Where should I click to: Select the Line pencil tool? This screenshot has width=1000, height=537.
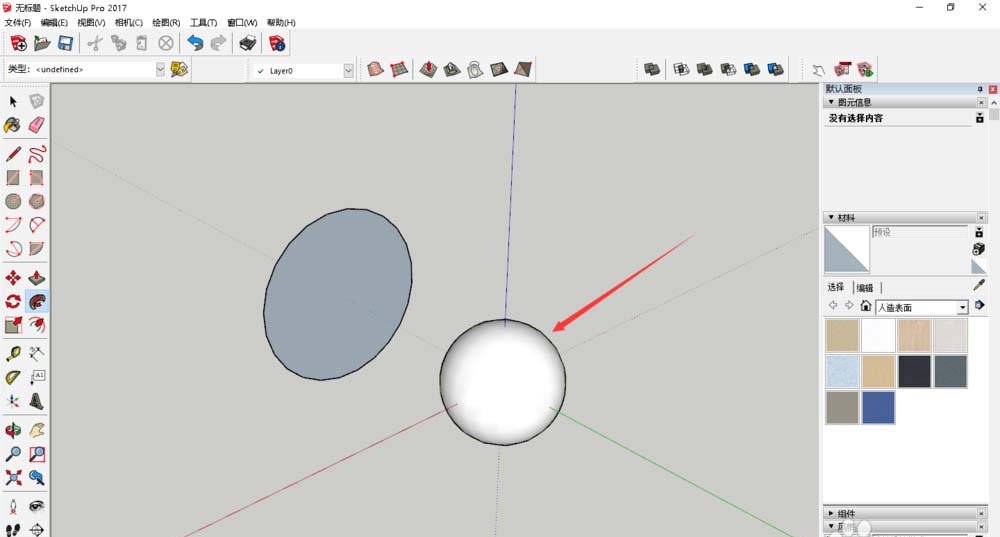(13, 154)
